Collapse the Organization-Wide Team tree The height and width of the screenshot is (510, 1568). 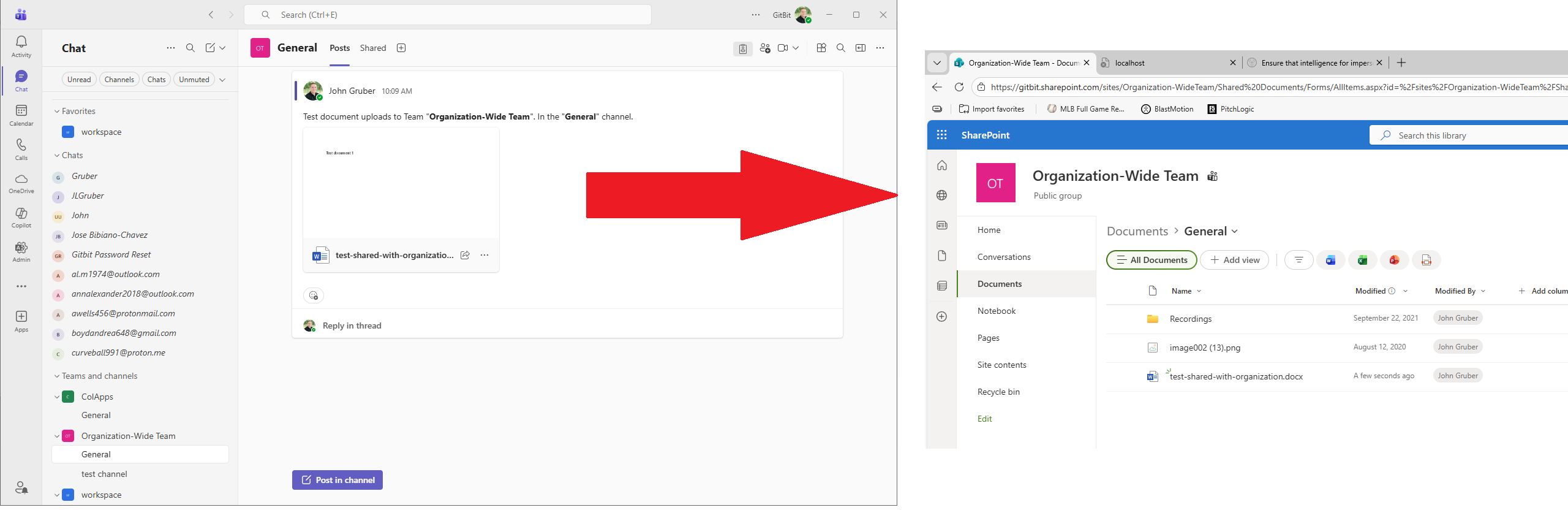[x=57, y=436]
